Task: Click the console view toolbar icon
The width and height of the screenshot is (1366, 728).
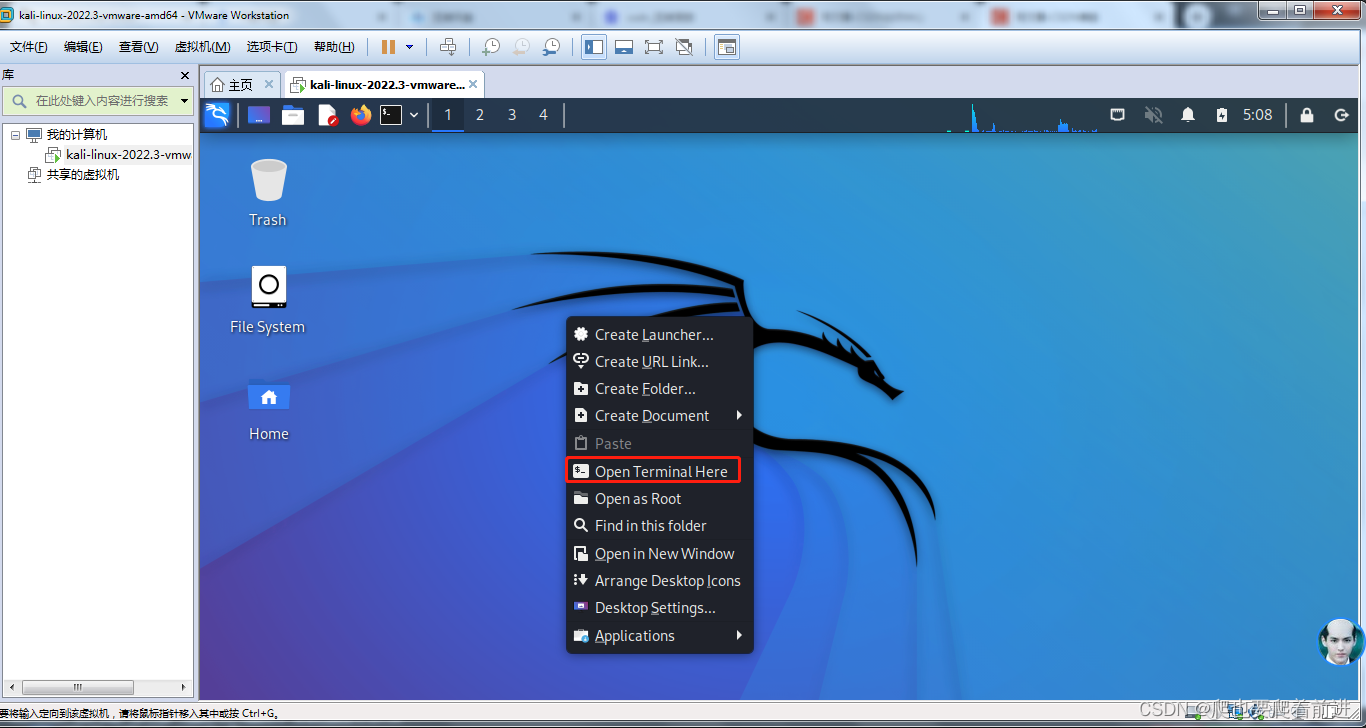Action: pos(727,47)
